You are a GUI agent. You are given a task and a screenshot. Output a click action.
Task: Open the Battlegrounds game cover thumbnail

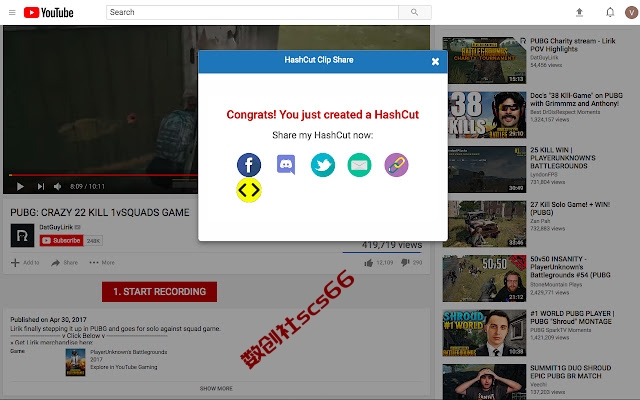pos(76,362)
